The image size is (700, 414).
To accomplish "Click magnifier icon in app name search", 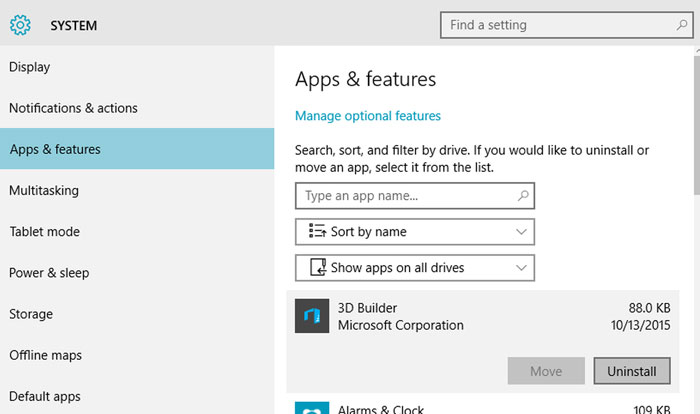I will (523, 196).
